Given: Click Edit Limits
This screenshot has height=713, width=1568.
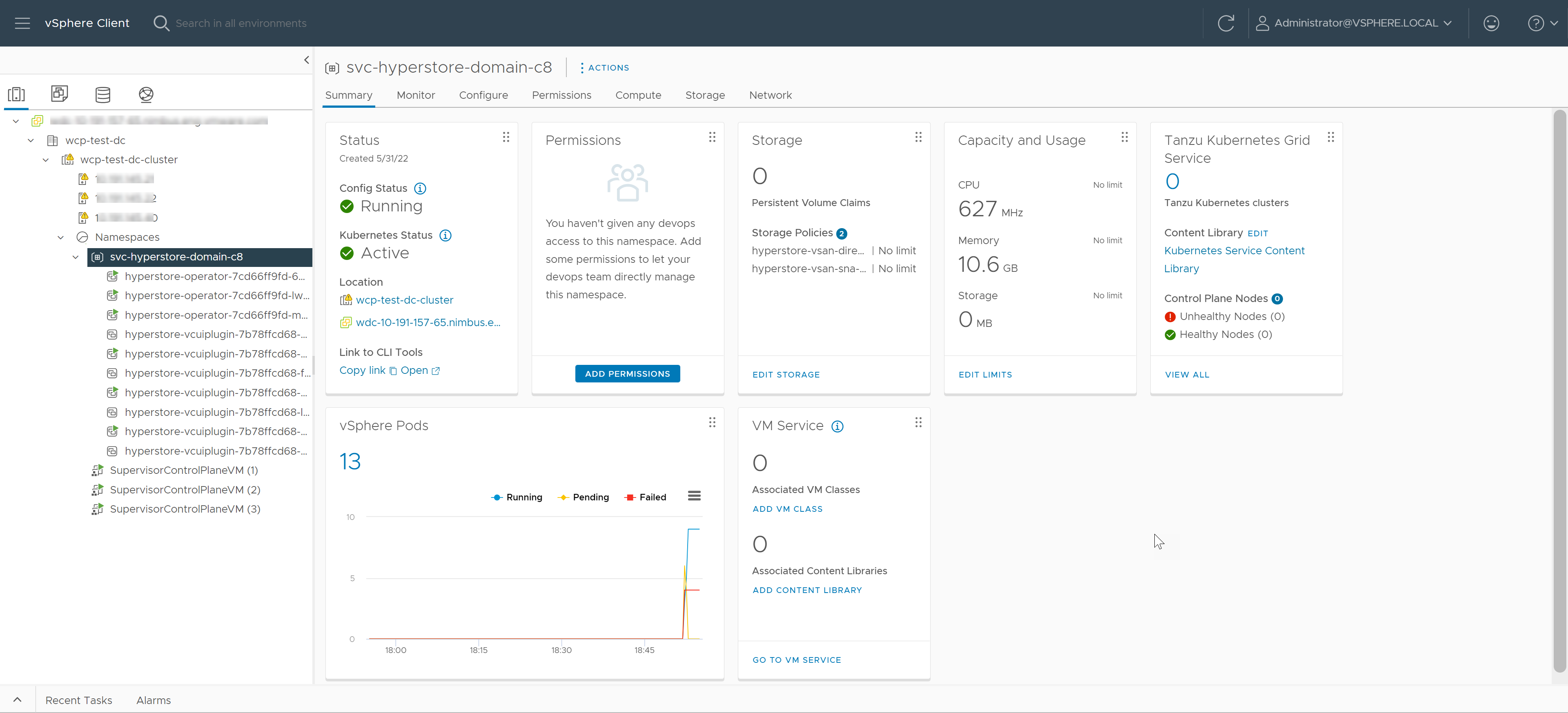Looking at the screenshot, I should pyautogui.click(x=985, y=375).
